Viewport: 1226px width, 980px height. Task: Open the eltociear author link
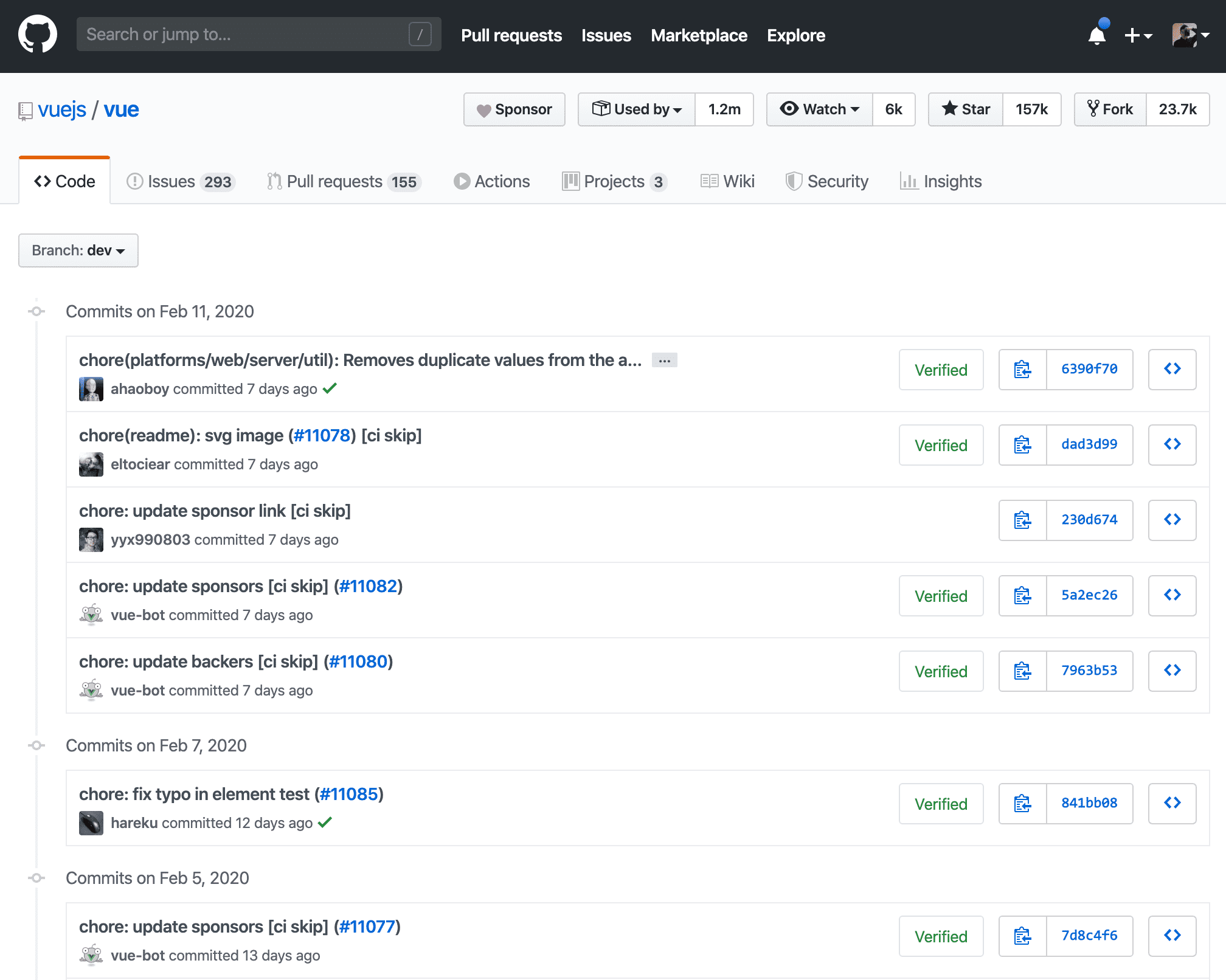point(140,464)
